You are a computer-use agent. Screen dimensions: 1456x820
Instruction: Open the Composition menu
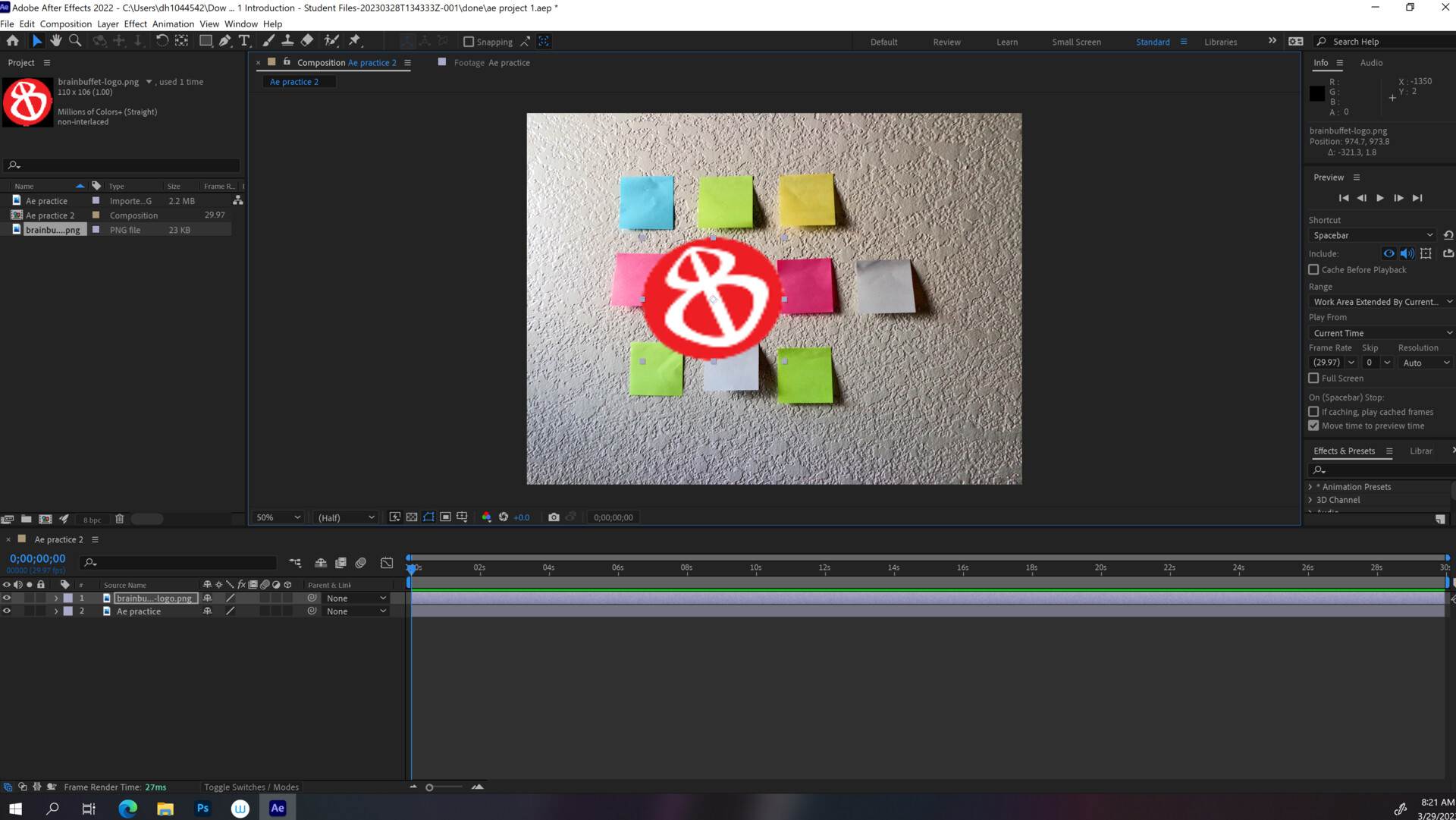[x=65, y=24]
